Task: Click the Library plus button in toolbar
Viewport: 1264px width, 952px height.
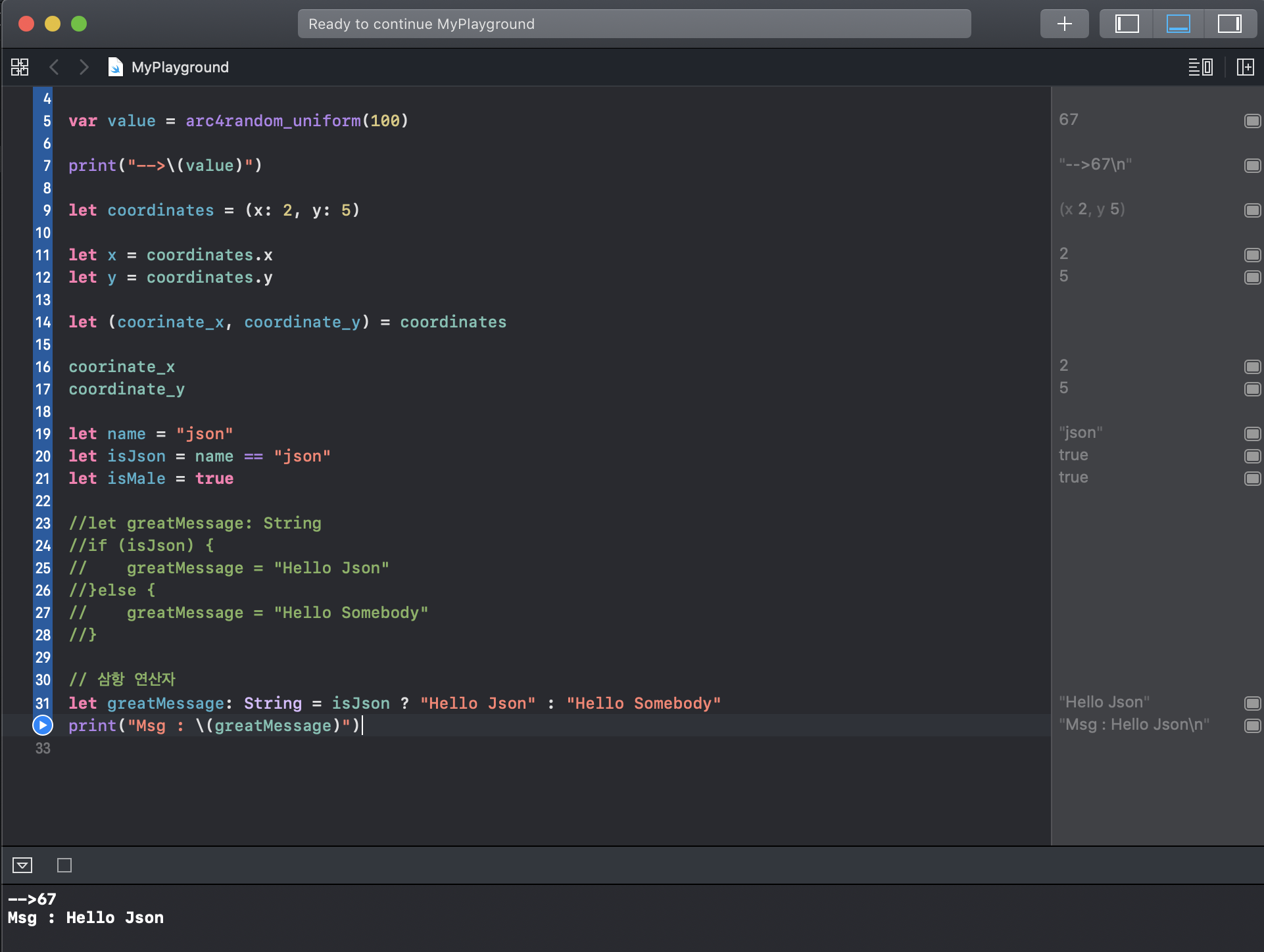Action: coord(1064,24)
